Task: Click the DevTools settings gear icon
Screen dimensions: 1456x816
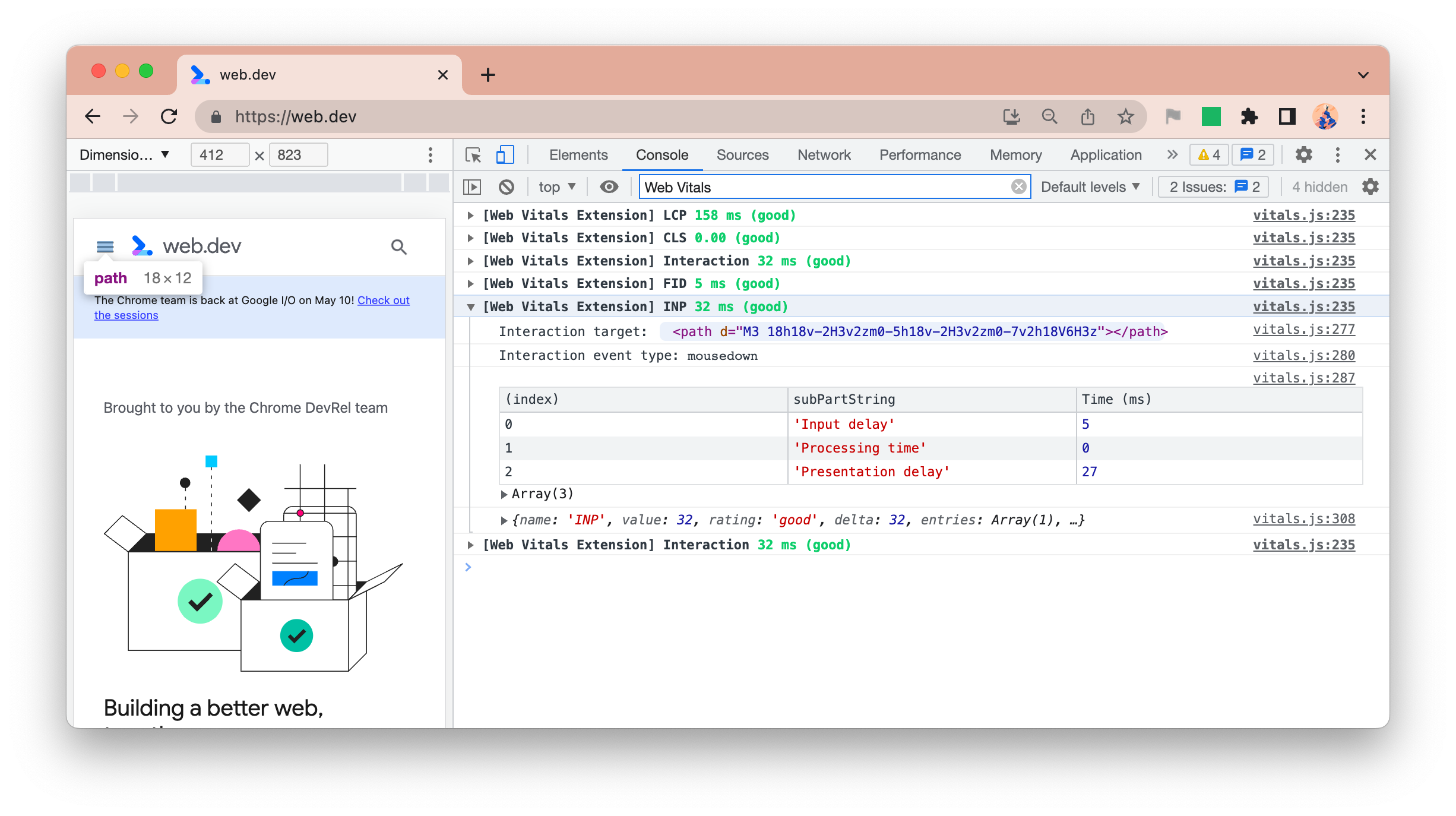Action: pos(1304,154)
